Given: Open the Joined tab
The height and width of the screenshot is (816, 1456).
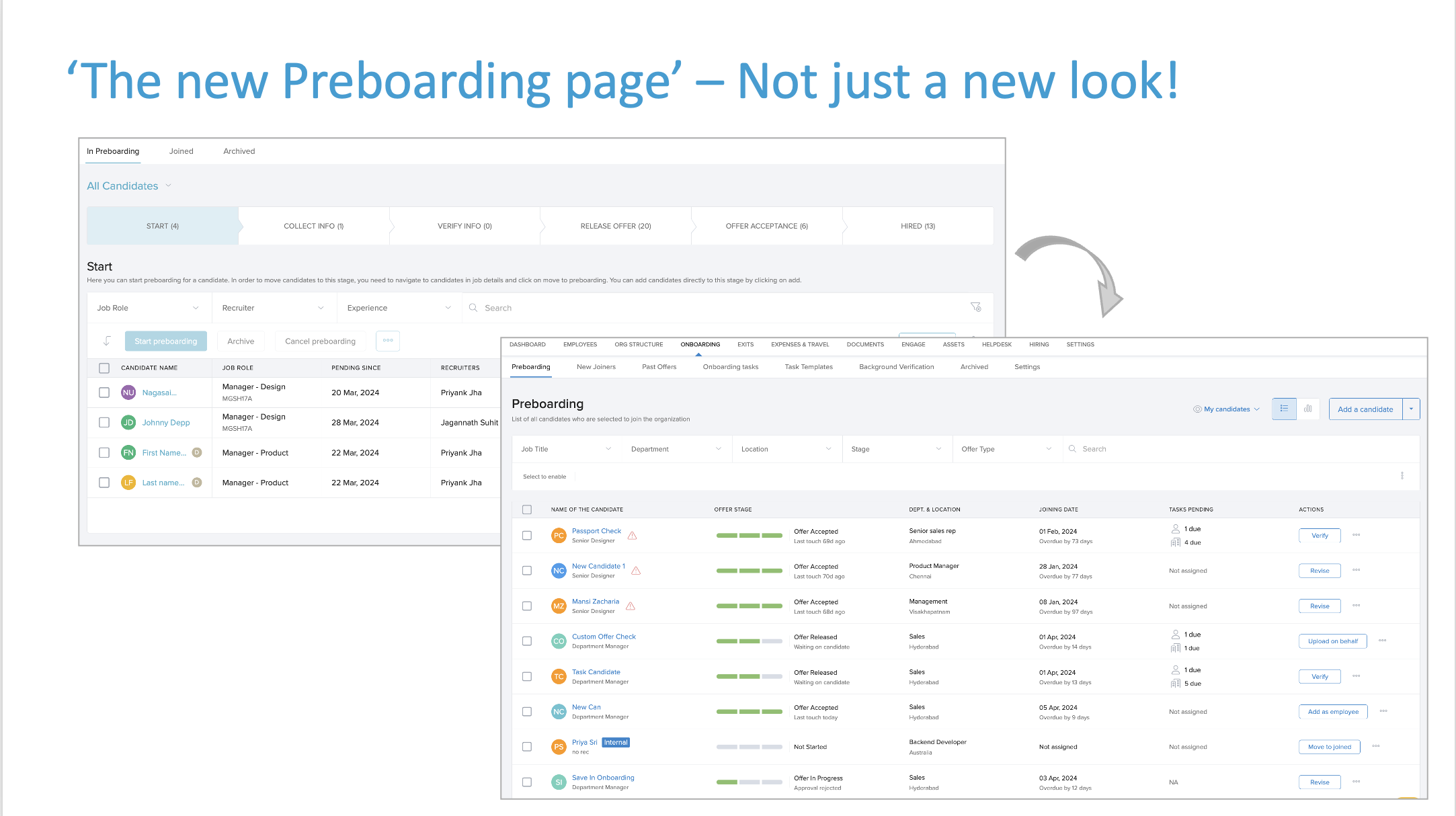Looking at the screenshot, I should click(181, 151).
